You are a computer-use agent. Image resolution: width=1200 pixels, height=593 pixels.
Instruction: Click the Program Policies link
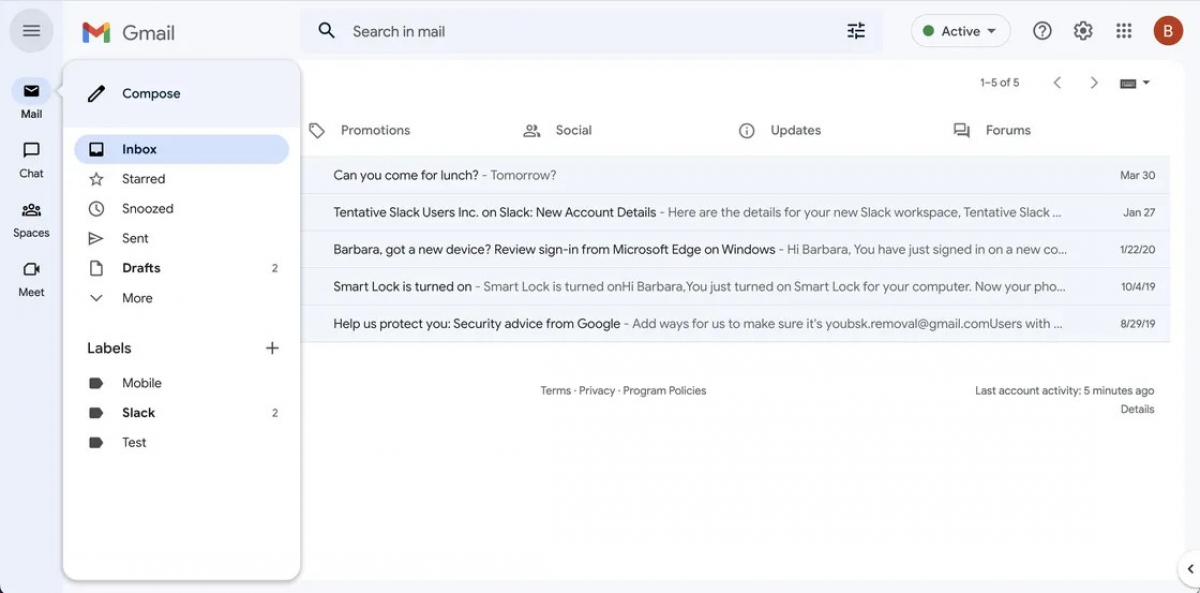click(x=665, y=391)
